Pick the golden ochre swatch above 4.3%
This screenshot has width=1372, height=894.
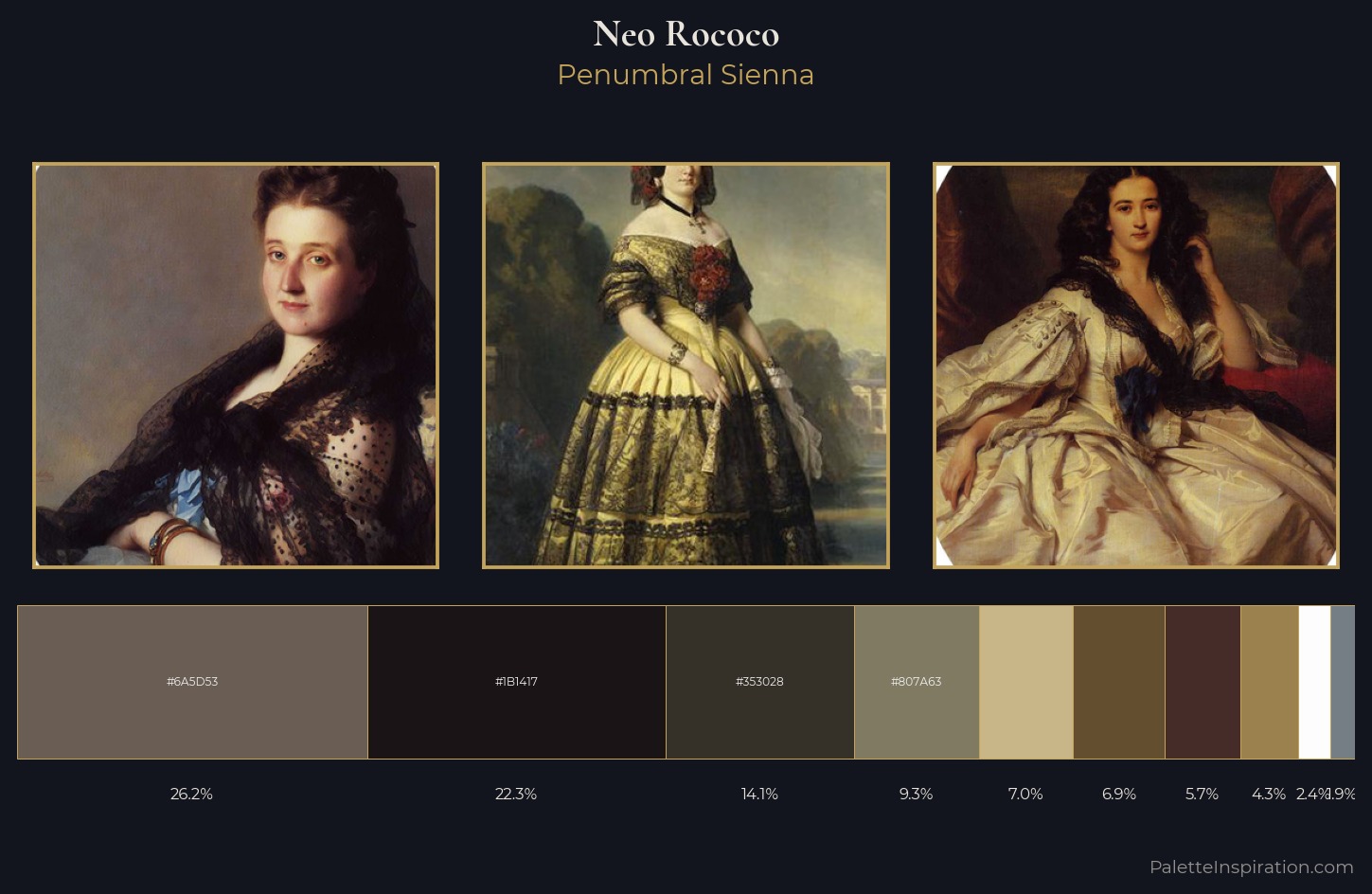coord(1269,682)
